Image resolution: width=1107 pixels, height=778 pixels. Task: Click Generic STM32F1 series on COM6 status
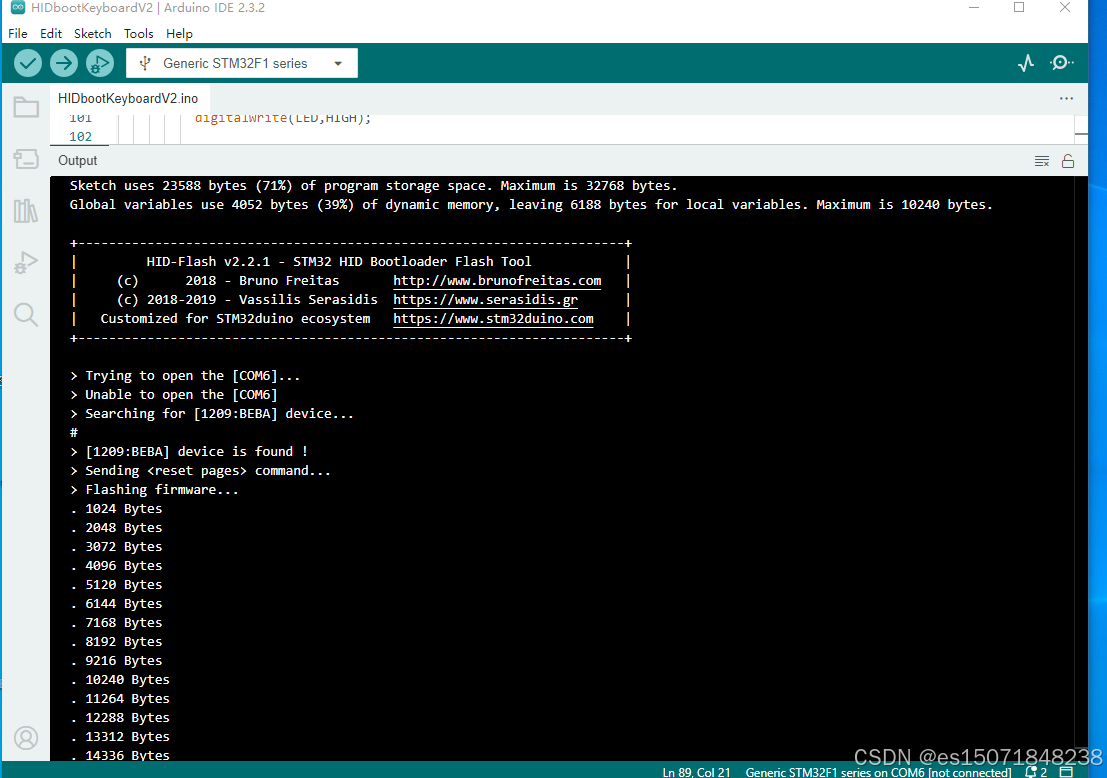[878, 772]
